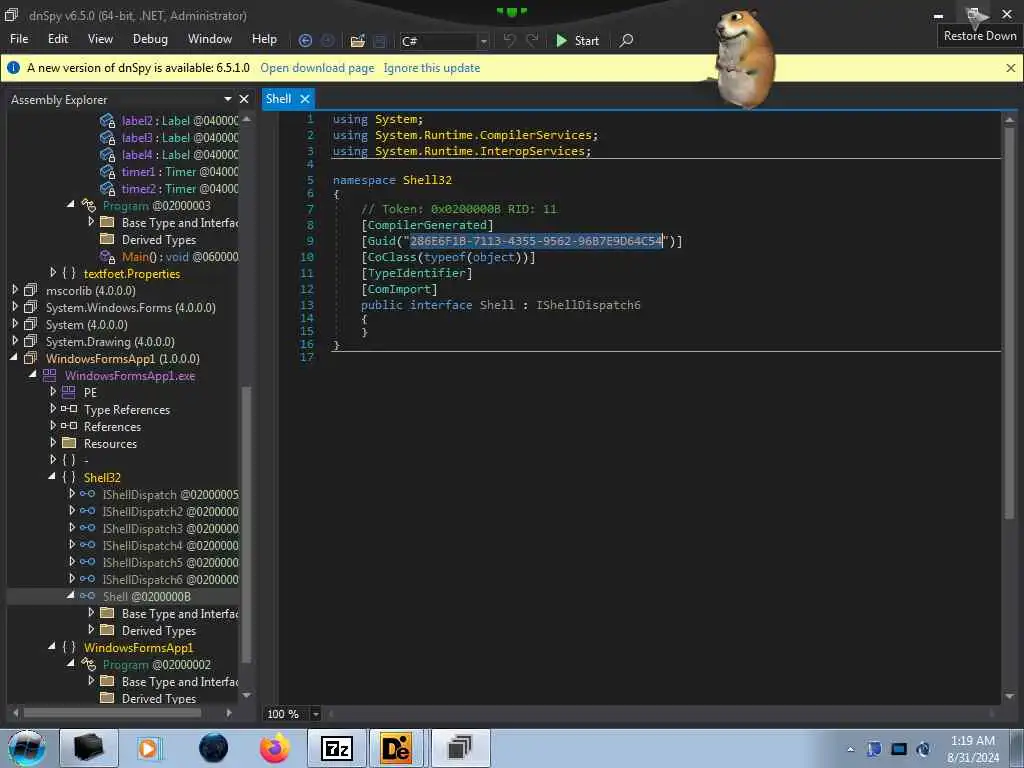This screenshot has height=768, width=1024.
Task: Collapse the Program @02000003 node
Action: click(71, 205)
